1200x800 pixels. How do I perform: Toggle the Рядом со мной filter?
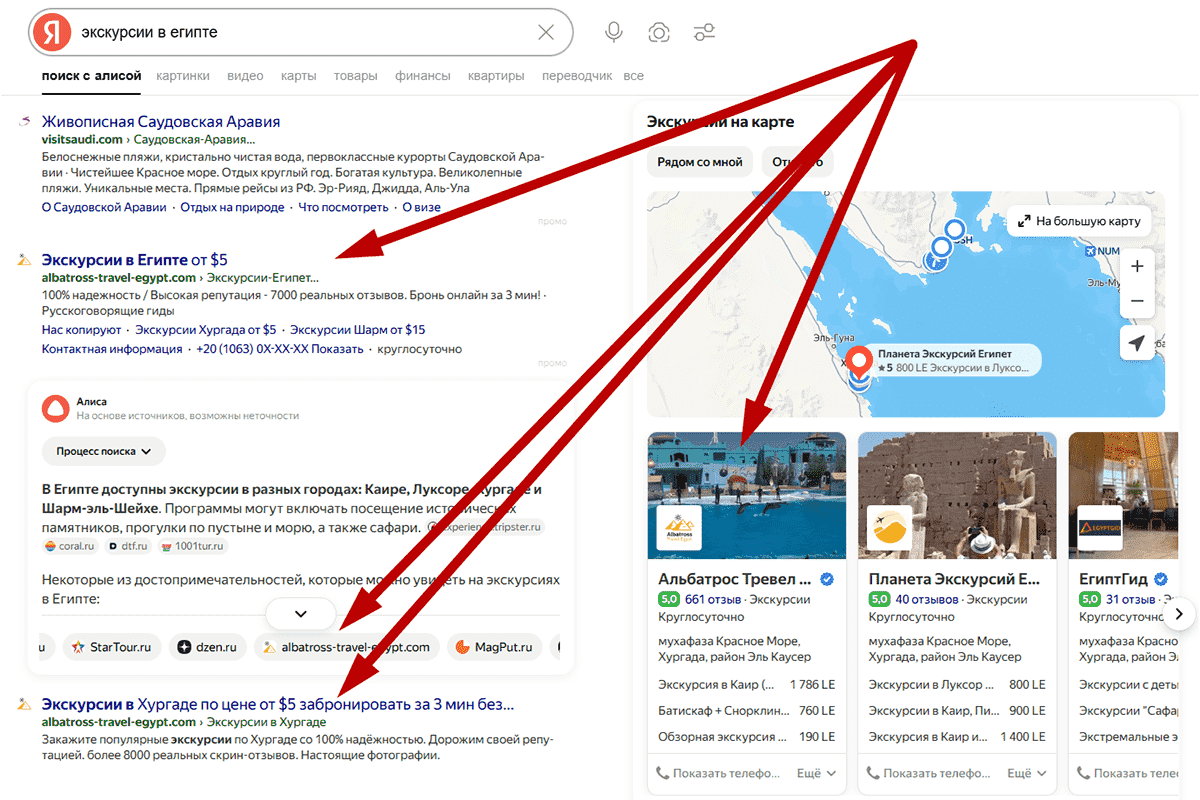click(x=700, y=162)
